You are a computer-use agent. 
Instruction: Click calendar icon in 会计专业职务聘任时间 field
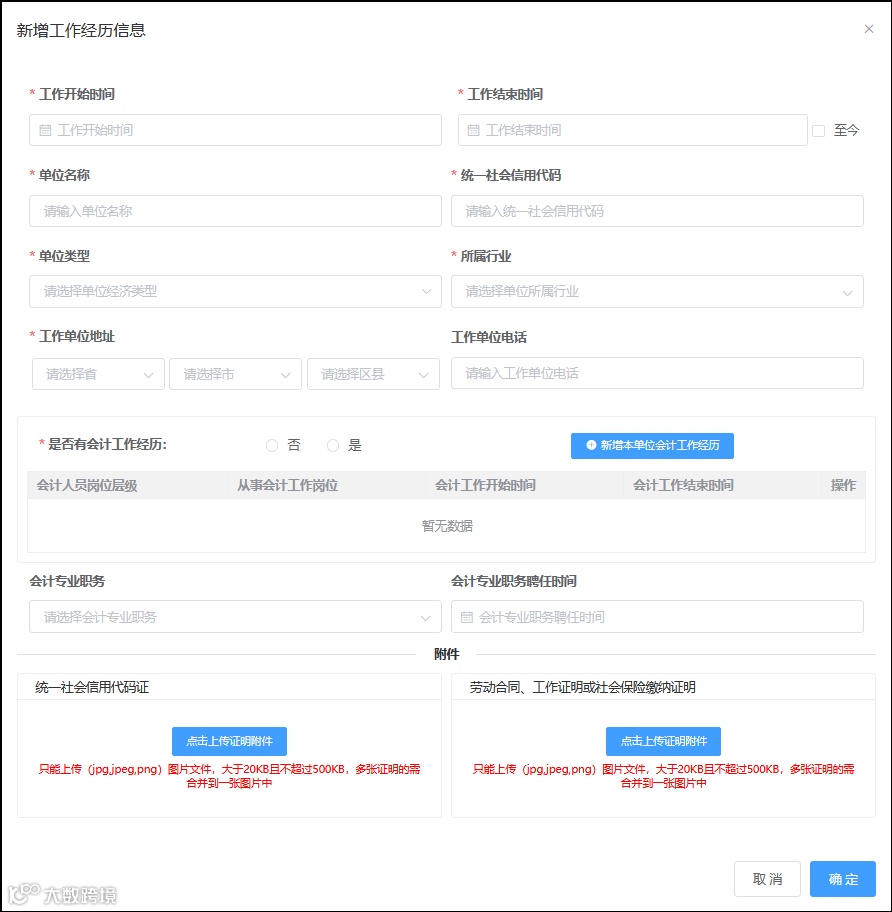466,617
